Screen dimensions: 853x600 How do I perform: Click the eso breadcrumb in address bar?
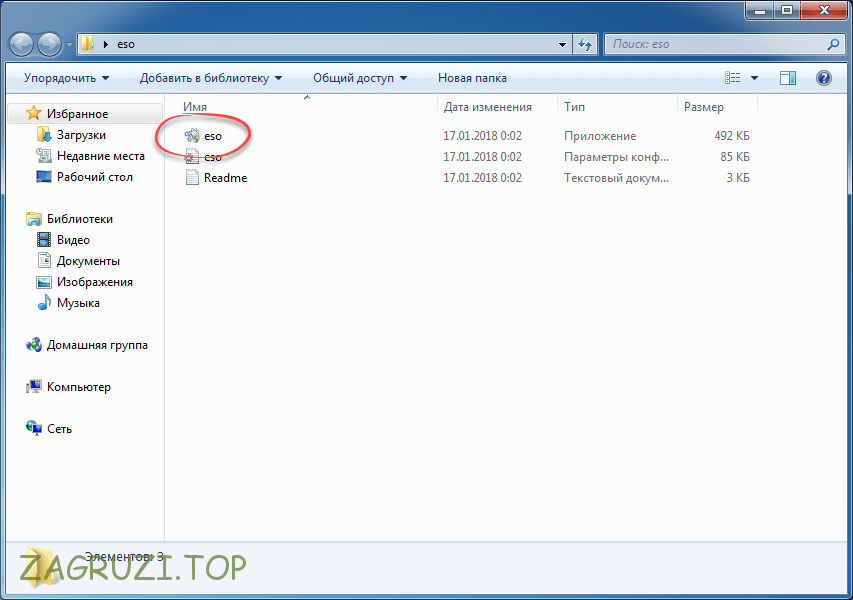[x=126, y=45]
